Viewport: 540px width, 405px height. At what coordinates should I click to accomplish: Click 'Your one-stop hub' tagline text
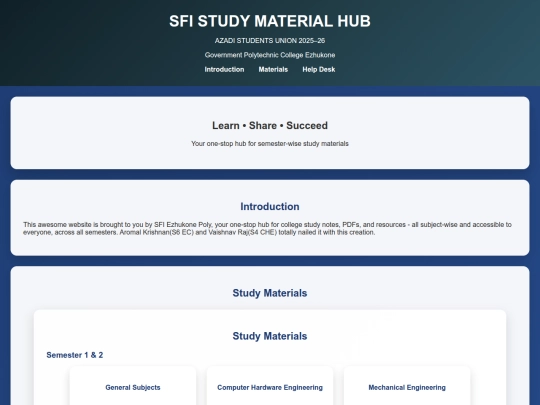[270, 144]
